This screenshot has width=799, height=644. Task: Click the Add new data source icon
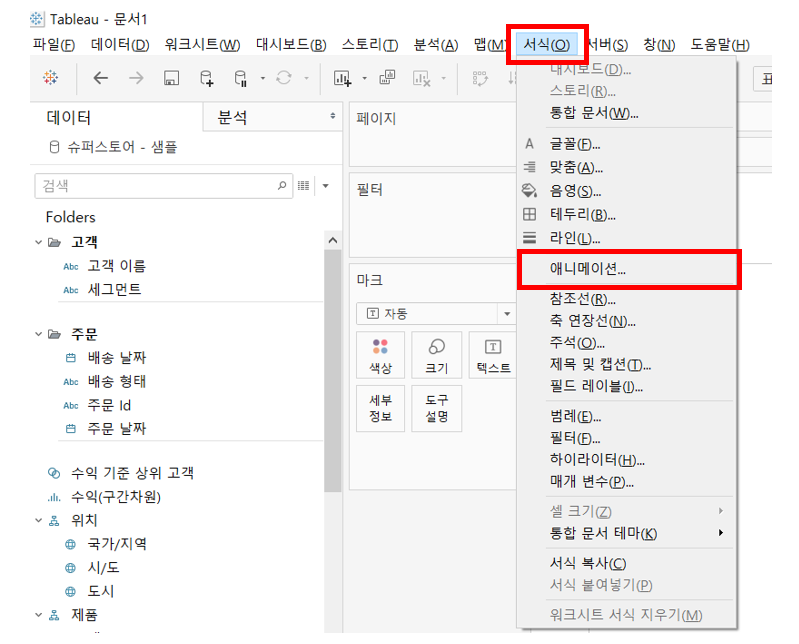pyautogui.click(x=206, y=78)
